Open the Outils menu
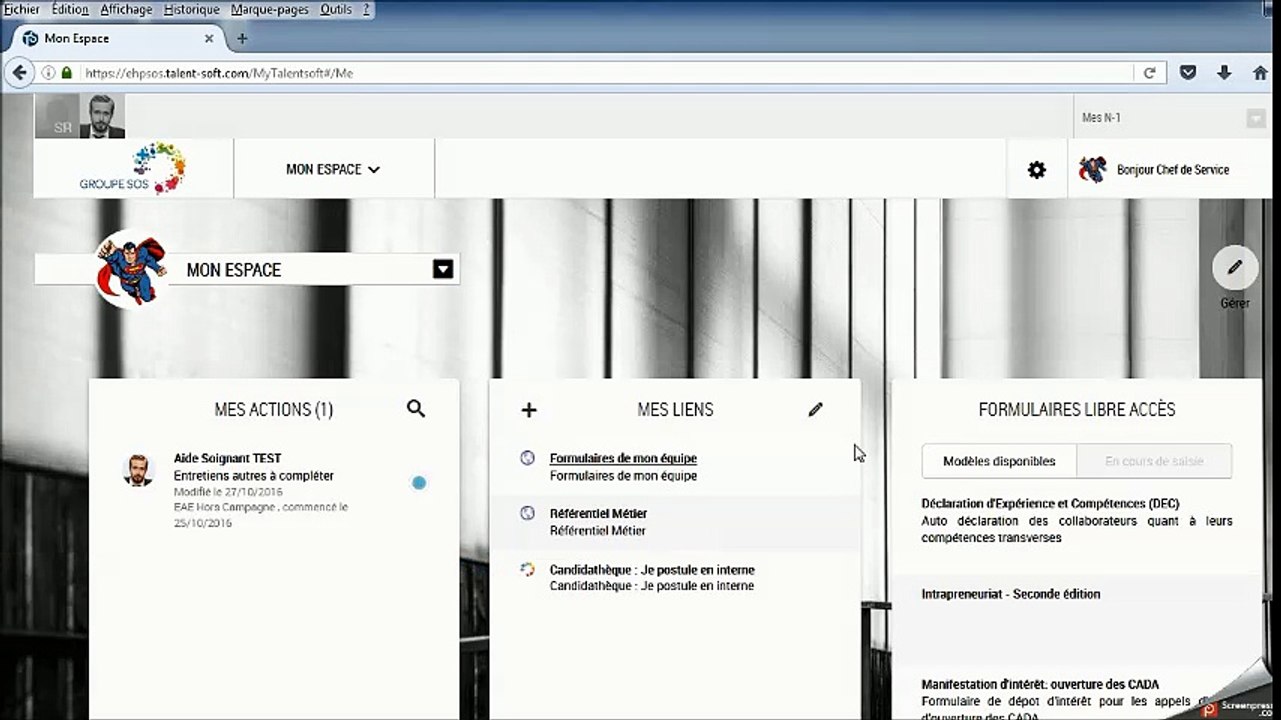The width and height of the screenshot is (1281, 720). click(337, 9)
